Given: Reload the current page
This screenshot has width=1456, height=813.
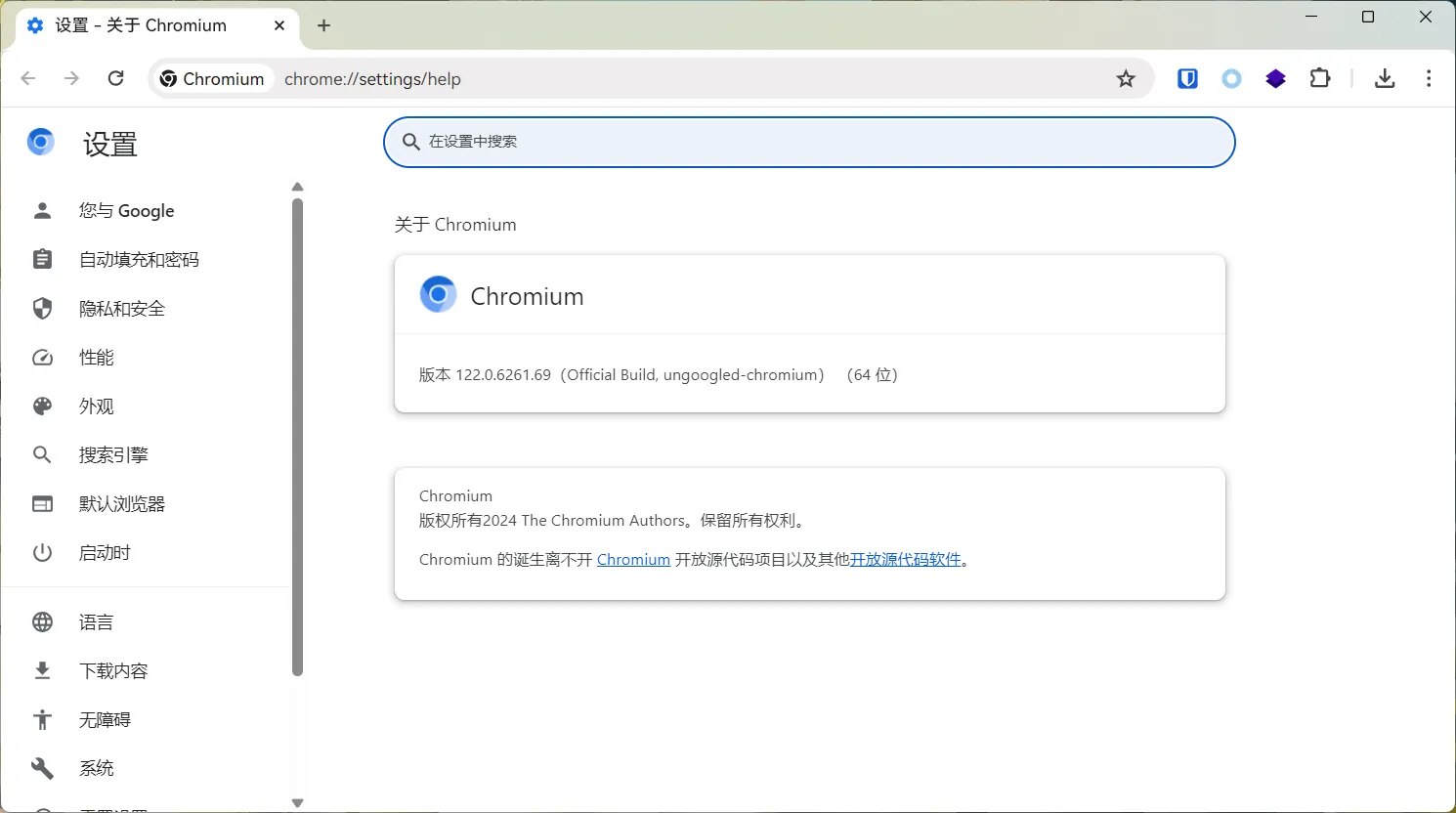Looking at the screenshot, I should tap(115, 78).
